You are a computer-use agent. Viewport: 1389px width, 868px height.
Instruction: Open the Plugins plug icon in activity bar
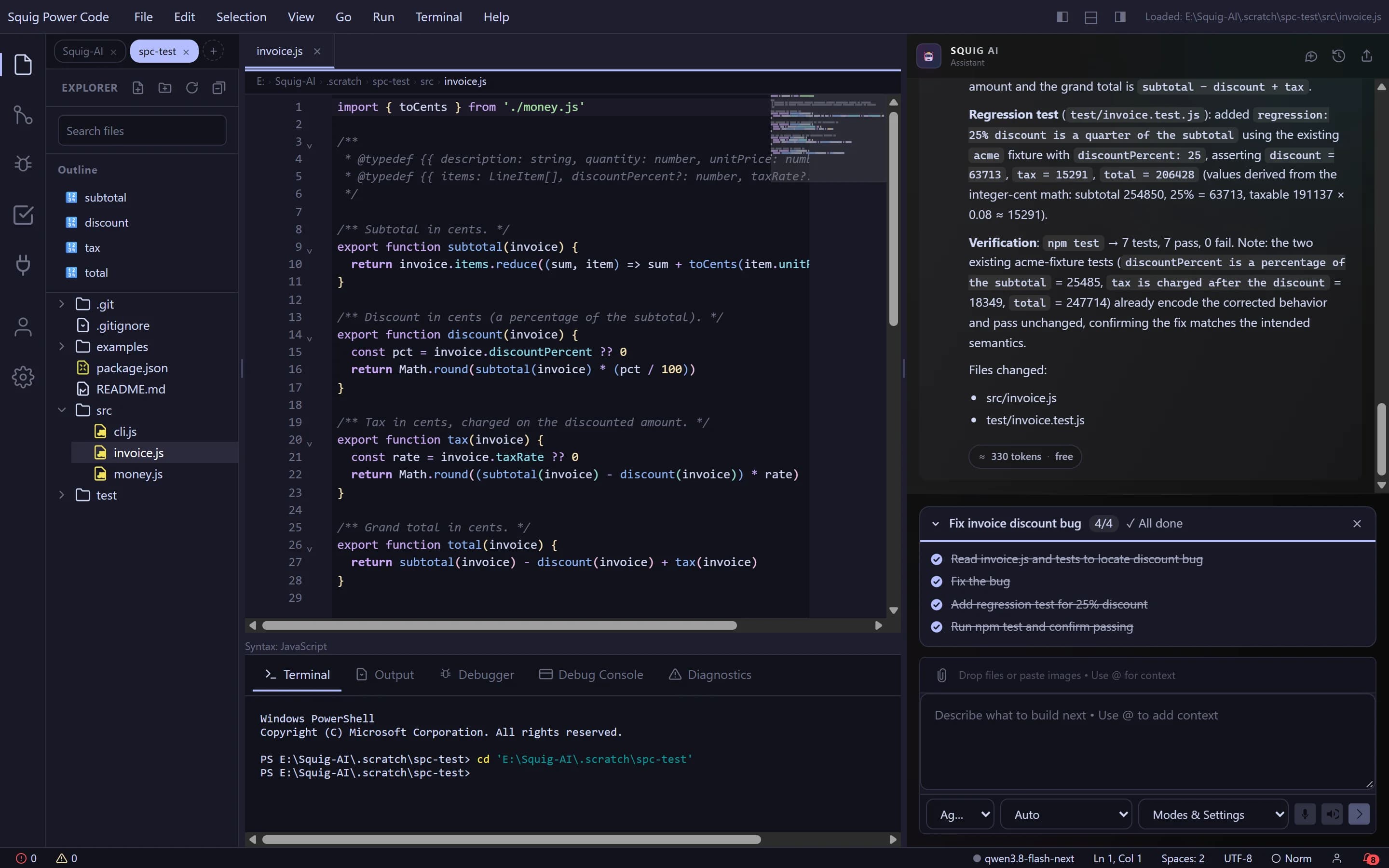23,265
